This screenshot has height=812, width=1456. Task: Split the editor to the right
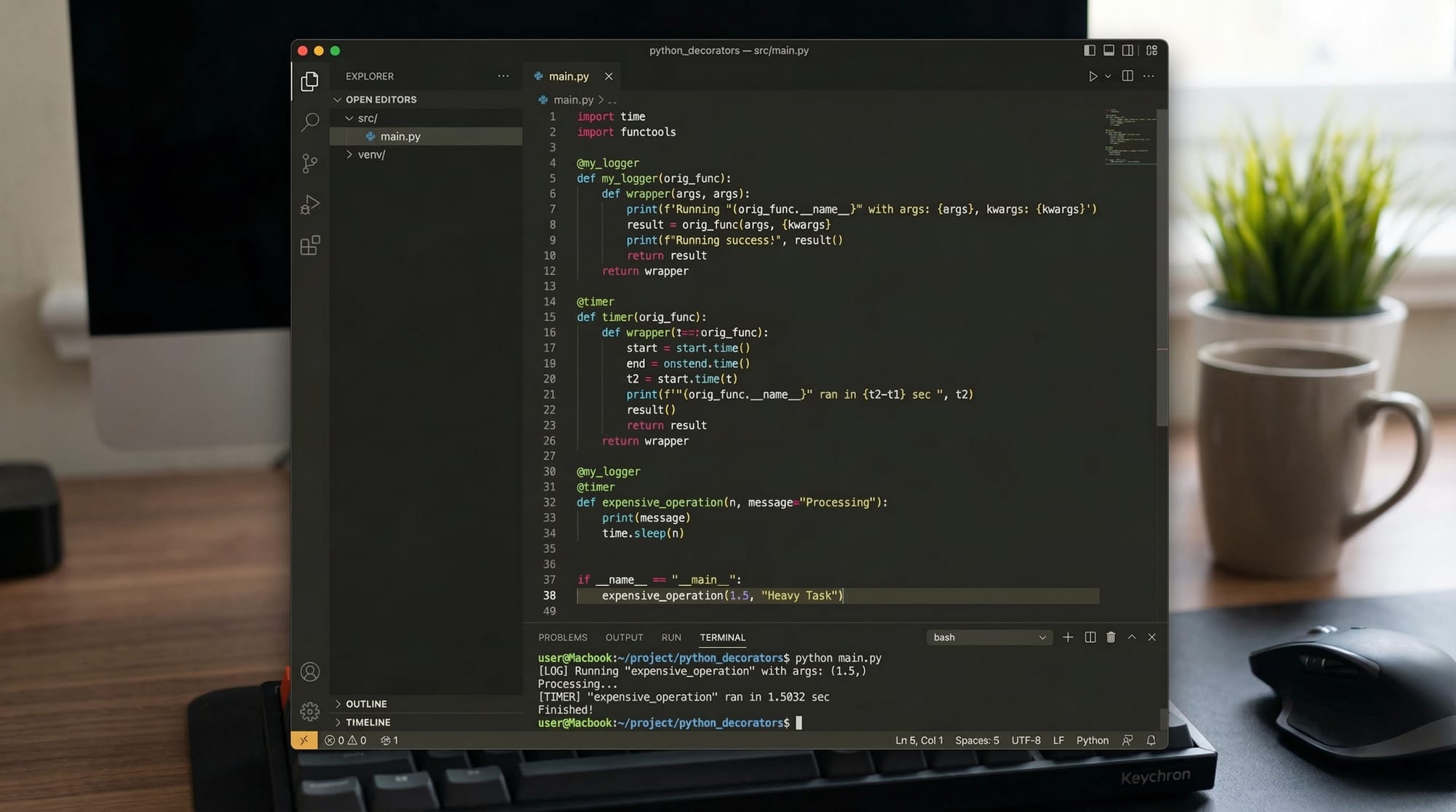coord(1128,76)
